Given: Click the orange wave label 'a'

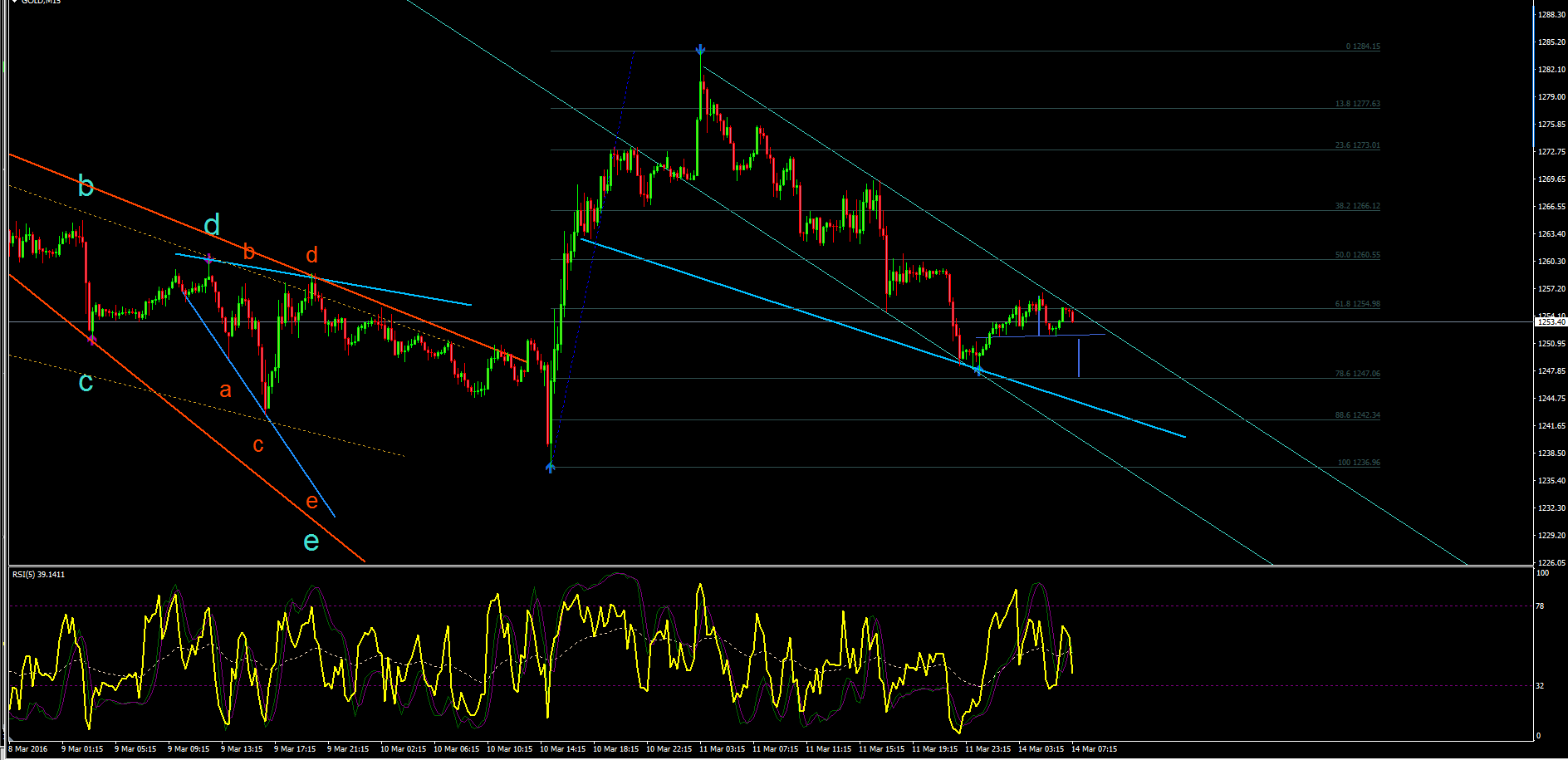Looking at the screenshot, I should 225,390.
